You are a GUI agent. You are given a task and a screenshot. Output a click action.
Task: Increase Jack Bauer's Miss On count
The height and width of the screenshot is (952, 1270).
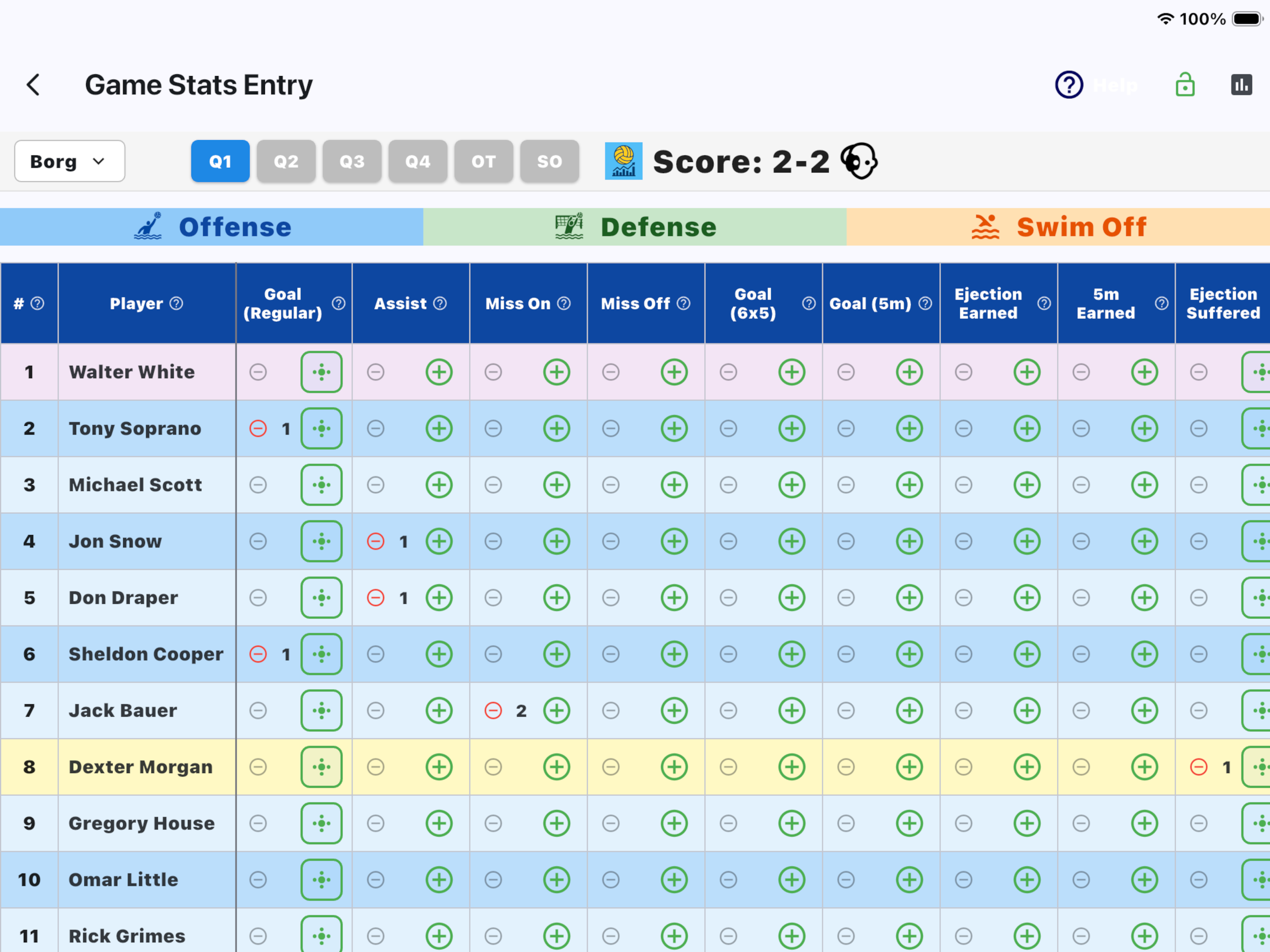click(557, 710)
